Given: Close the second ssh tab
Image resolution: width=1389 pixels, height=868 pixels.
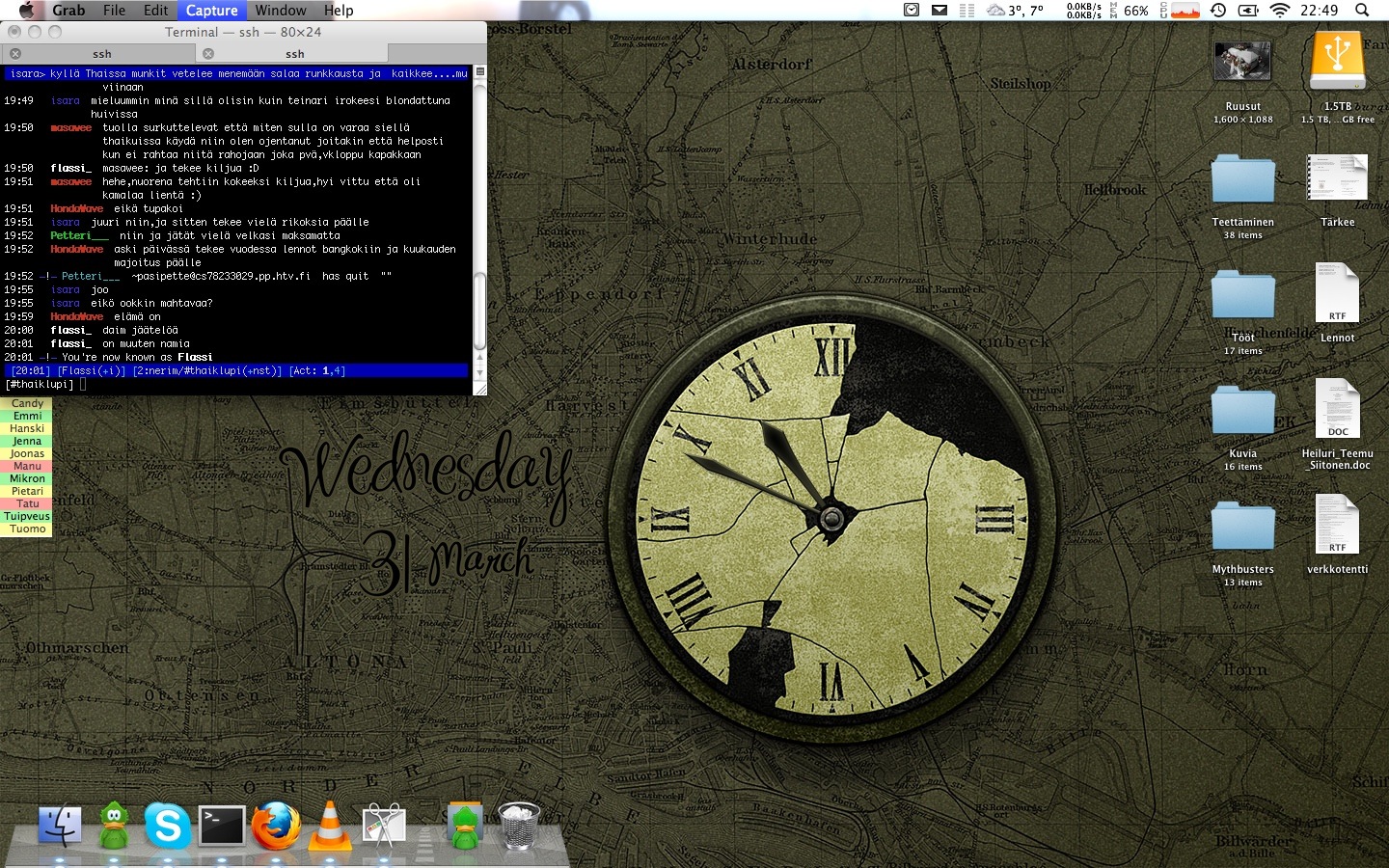Looking at the screenshot, I should coord(208,54).
